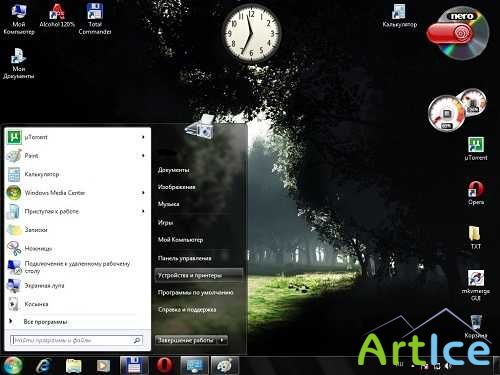Screen dimensions: 500x375
Task: Open Windows Explorer folder in the taskbar
Action: tap(74, 366)
